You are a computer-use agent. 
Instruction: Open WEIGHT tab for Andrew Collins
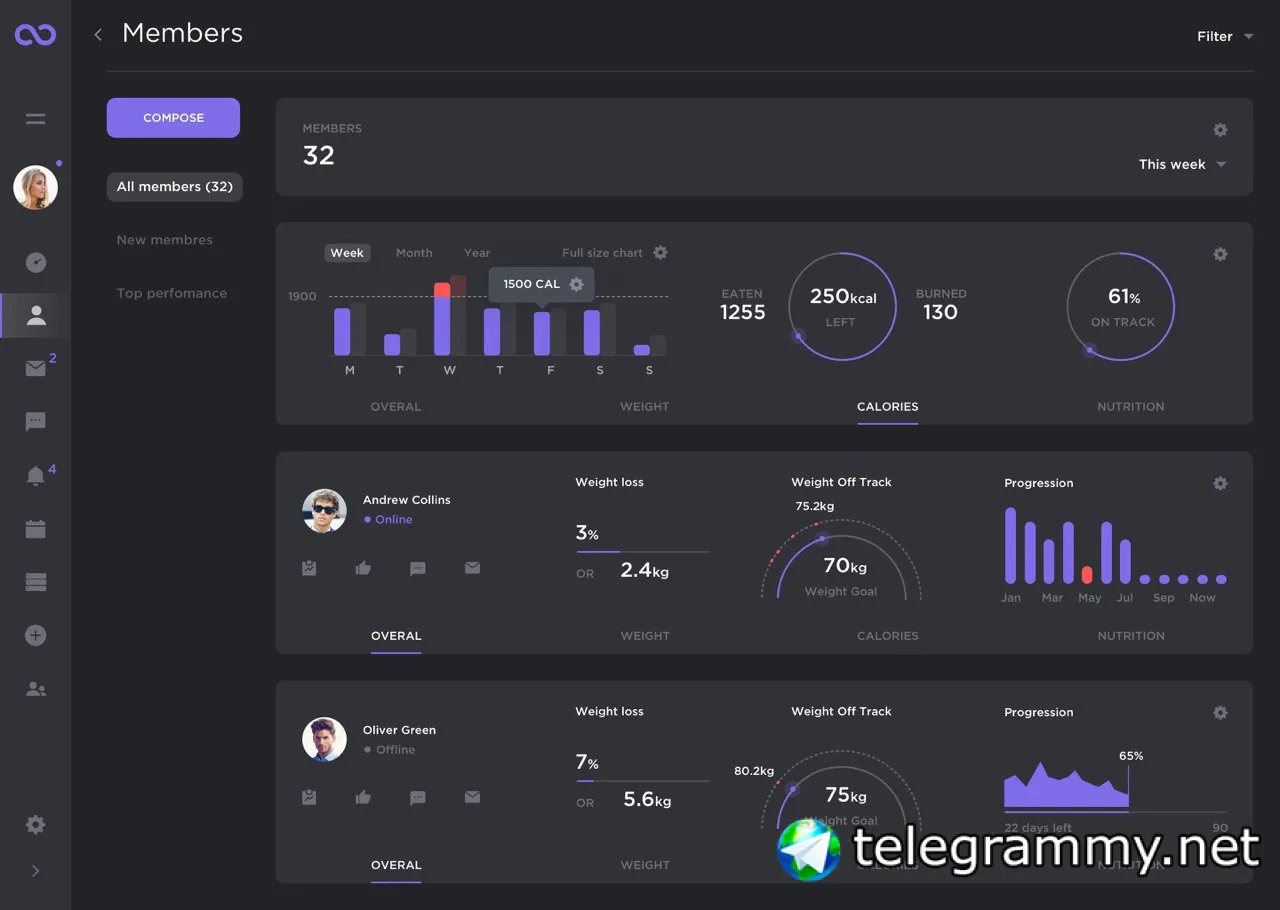pos(645,636)
